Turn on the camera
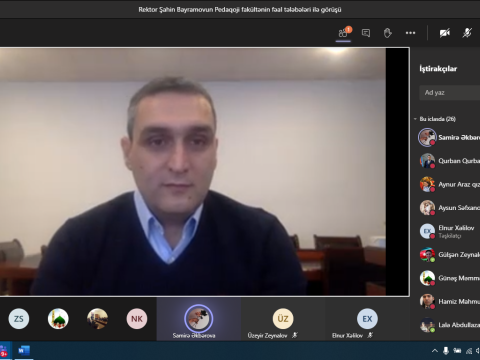Image resolution: width=480 pixels, height=360 pixels. click(445, 33)
